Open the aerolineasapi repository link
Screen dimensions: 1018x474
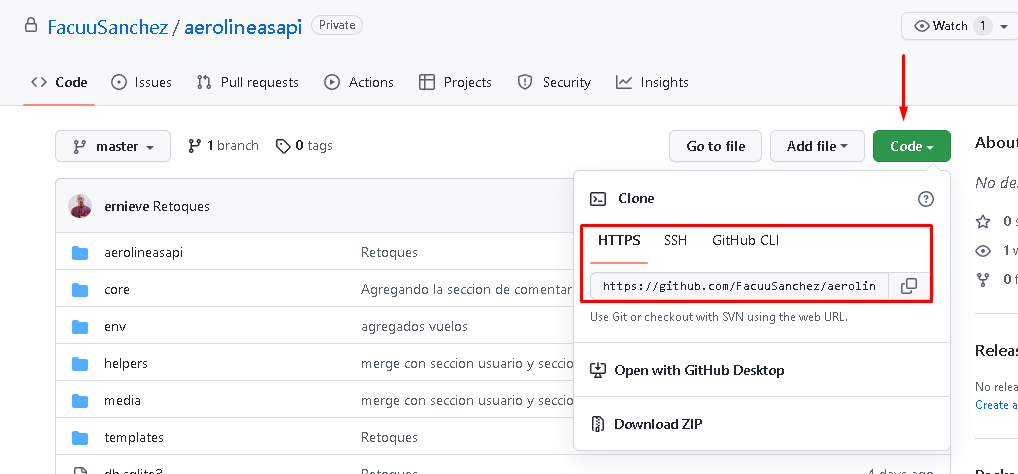(243, 27)
